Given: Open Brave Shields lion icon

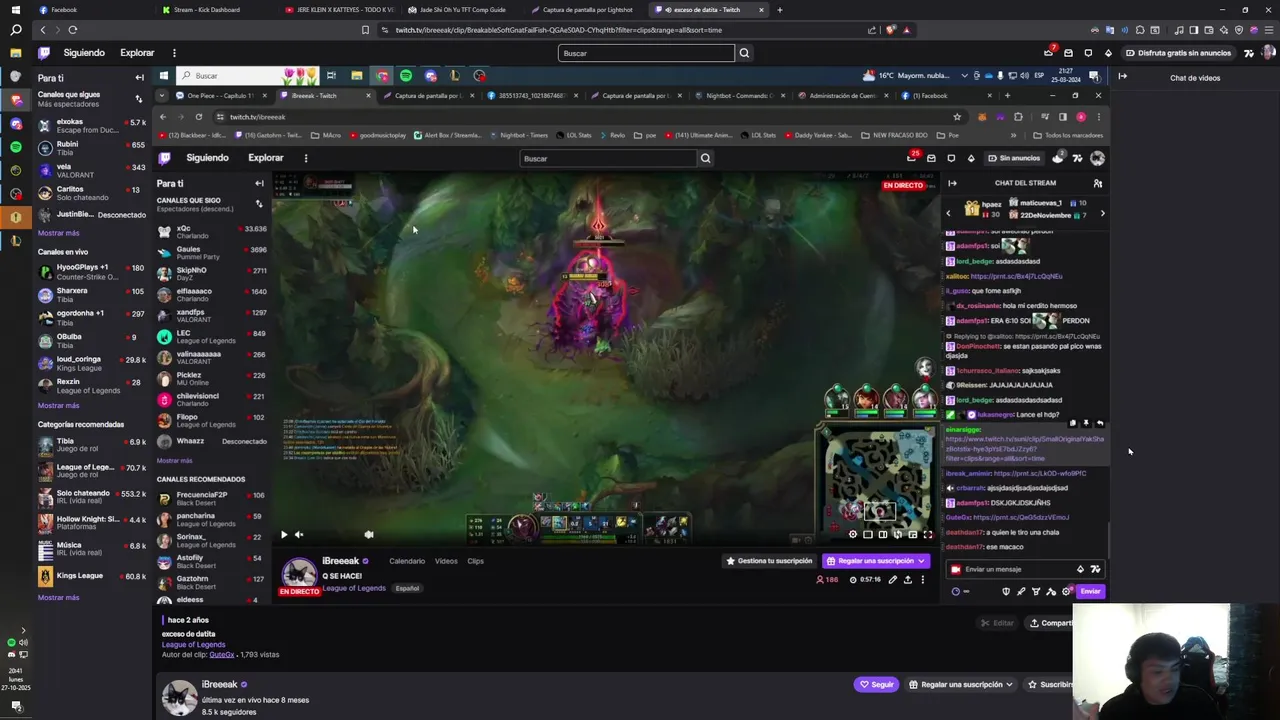Looking at the screenshot, I should 892,30.
